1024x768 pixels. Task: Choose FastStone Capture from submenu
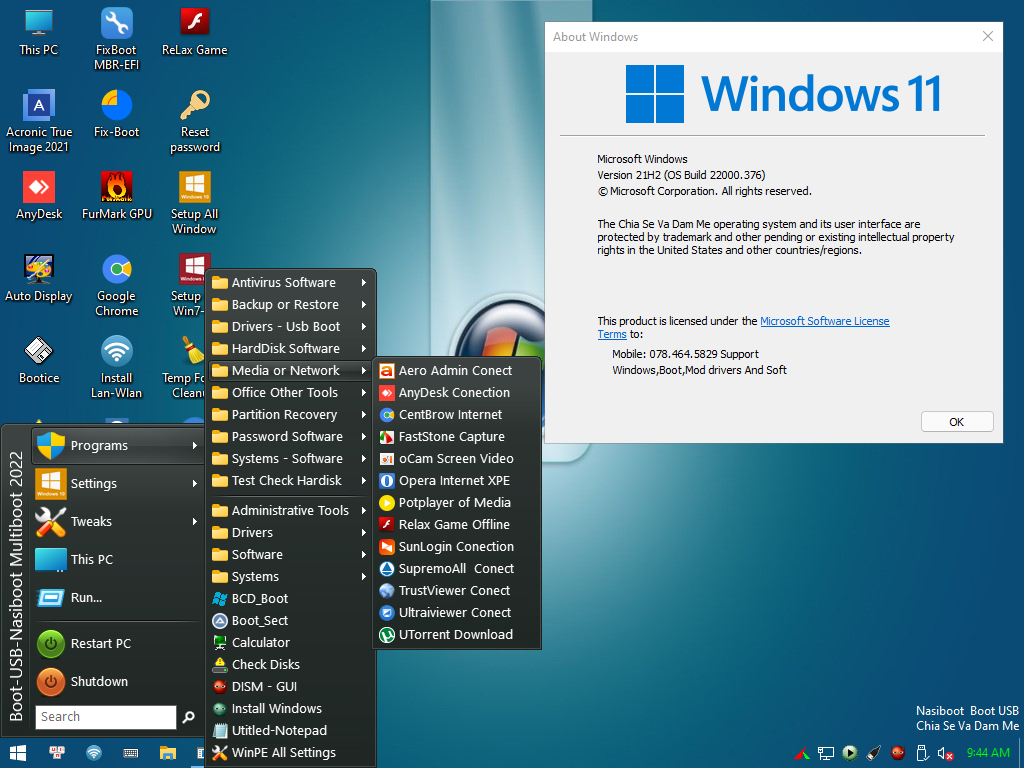point(451,437)
